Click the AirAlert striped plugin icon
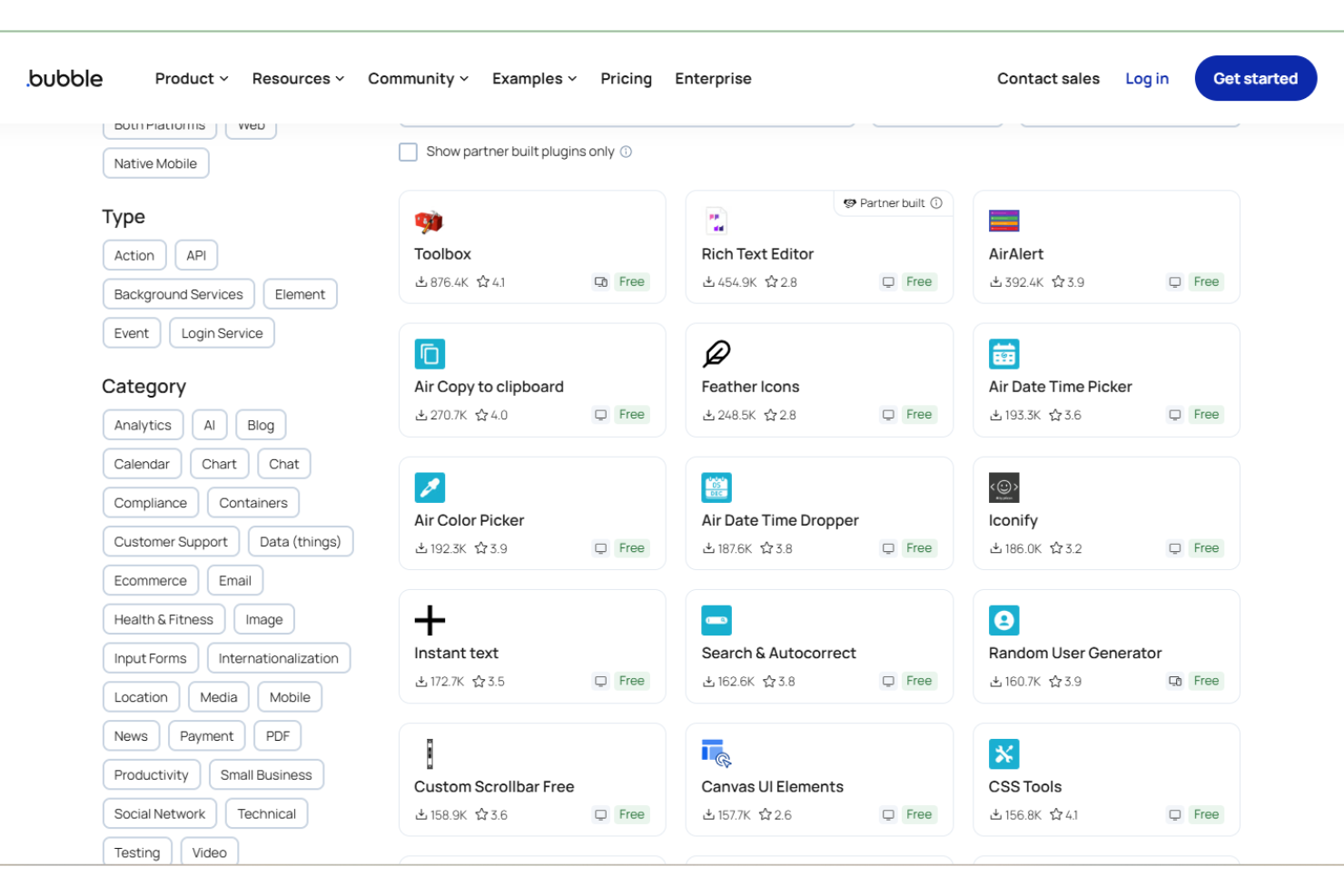Screen dimensions: 1344x896 pyautogui.click(x=1003, y=221)
